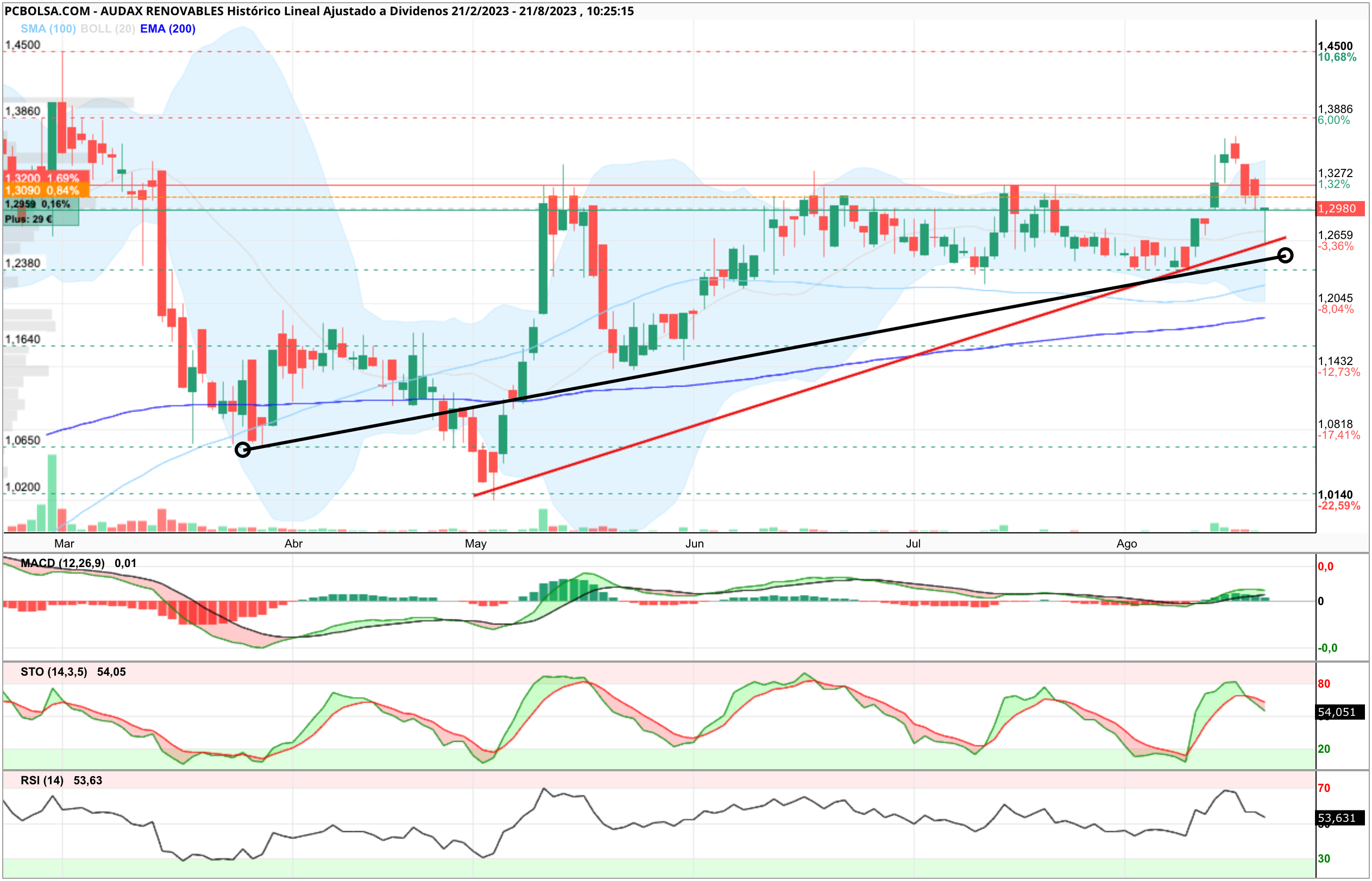Click the Abr month label
Screen dimensions: 1372x881
293,544
